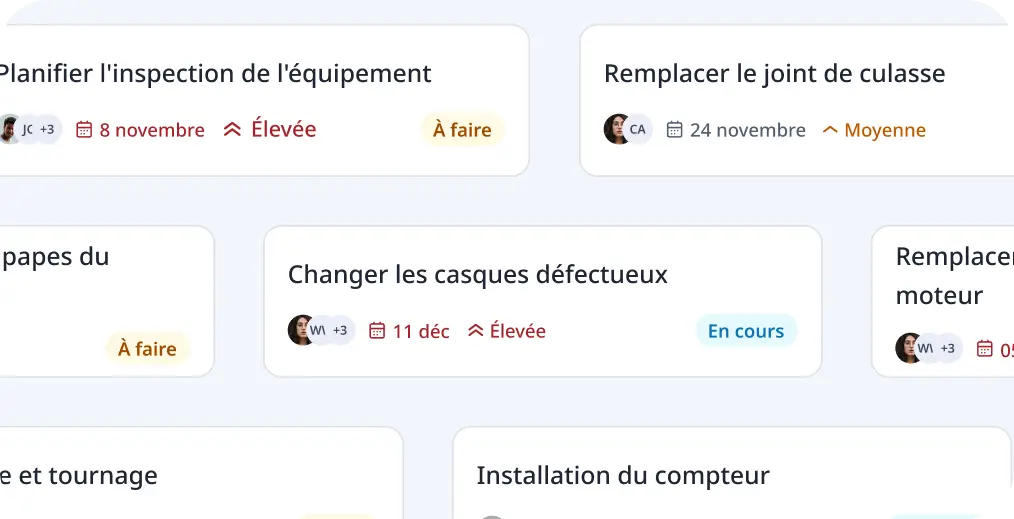1014x519 pixels.
Task: Click the En cours status badge
Action: (746, 331)
